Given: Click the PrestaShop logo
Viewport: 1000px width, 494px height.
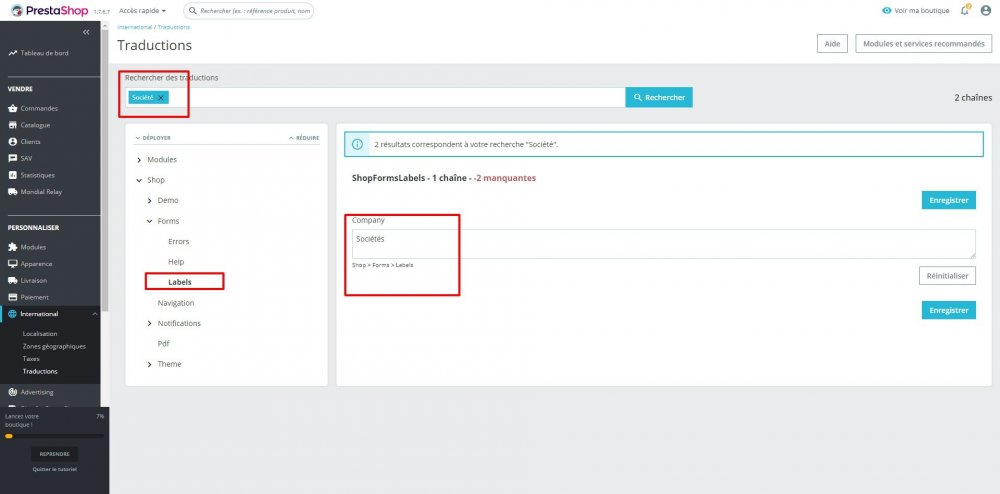Looking at the screenshot, I should pyautogui.click(x=50, y=10).
